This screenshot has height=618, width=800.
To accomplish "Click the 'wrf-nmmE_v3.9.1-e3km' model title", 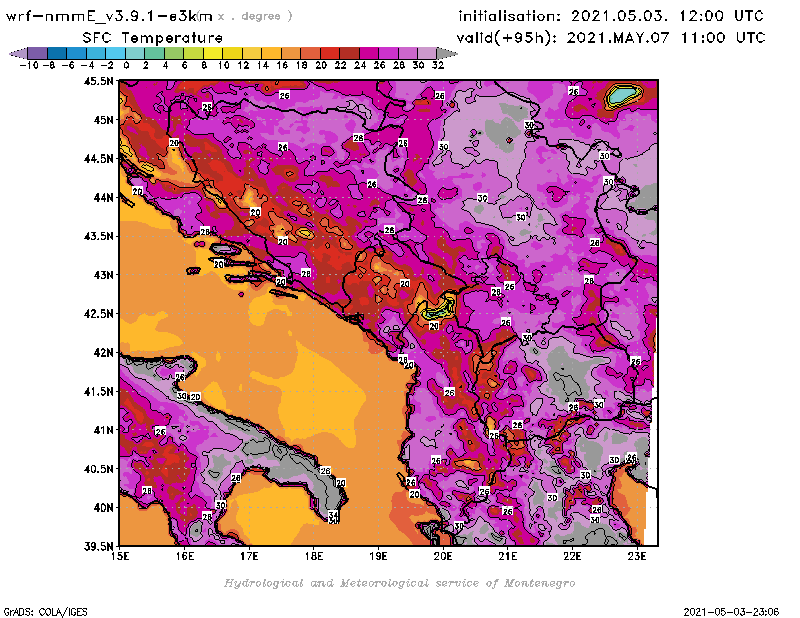I will click(x=109, y=16).
